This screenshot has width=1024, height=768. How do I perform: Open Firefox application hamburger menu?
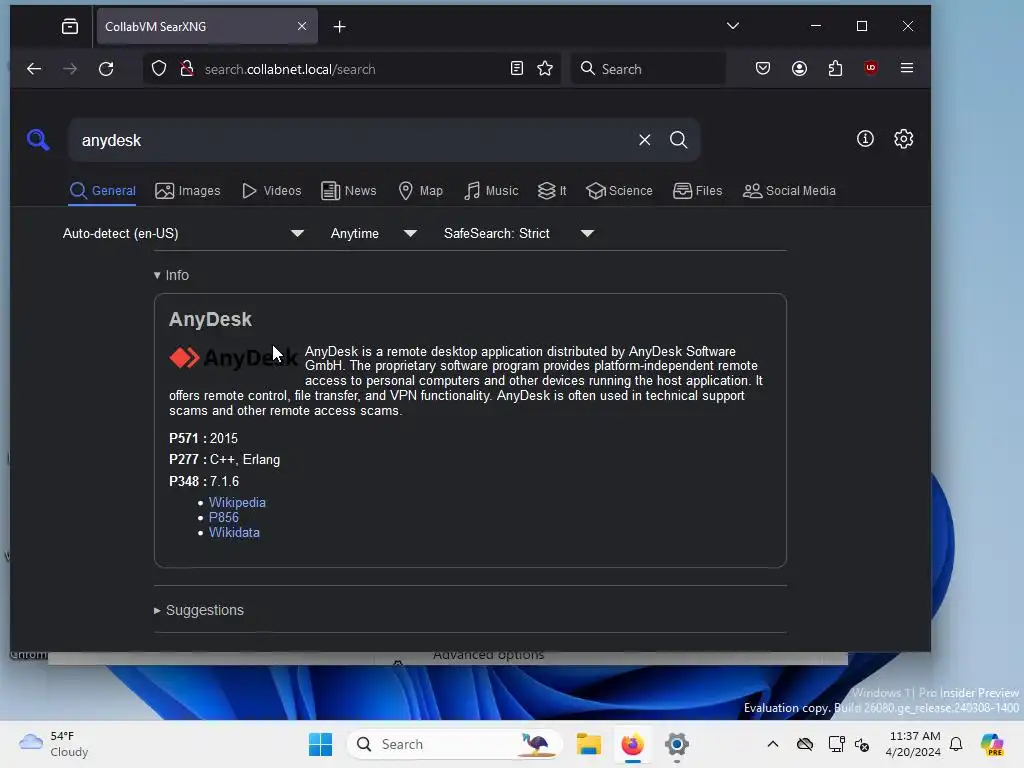tap(907, 68)
